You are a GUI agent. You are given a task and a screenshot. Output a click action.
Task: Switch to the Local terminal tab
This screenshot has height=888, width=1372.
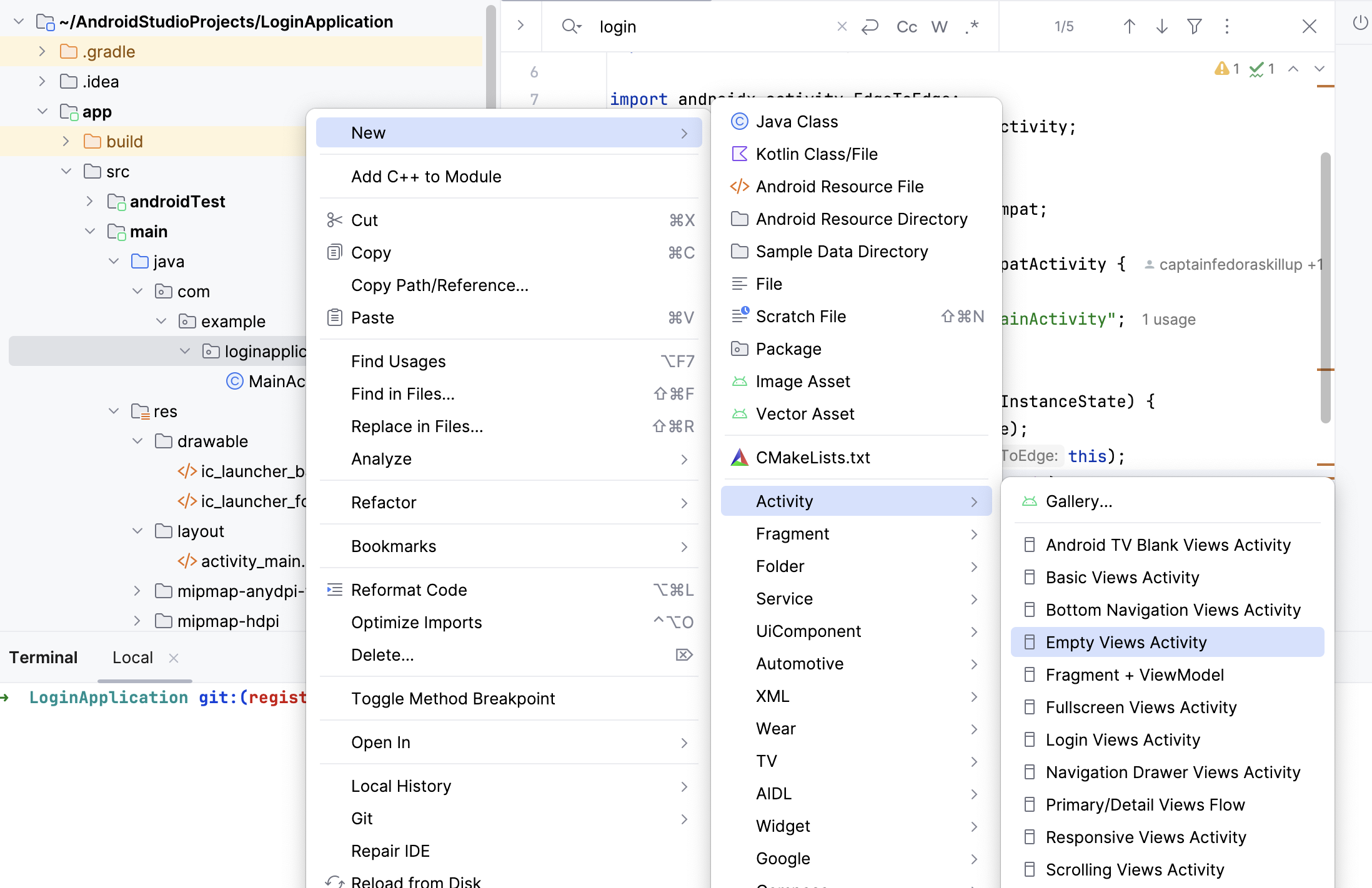click(x=132, y=658)
